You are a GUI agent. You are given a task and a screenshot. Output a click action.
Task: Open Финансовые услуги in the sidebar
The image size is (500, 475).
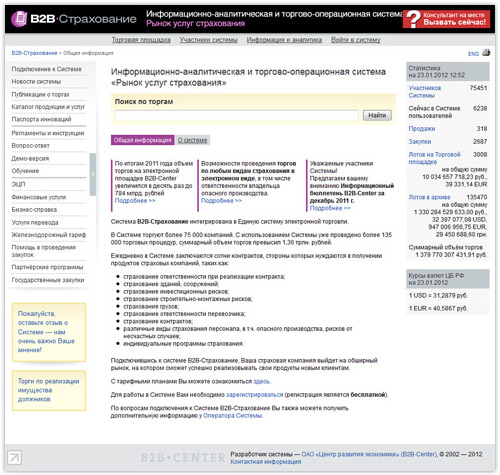point(39,197)
